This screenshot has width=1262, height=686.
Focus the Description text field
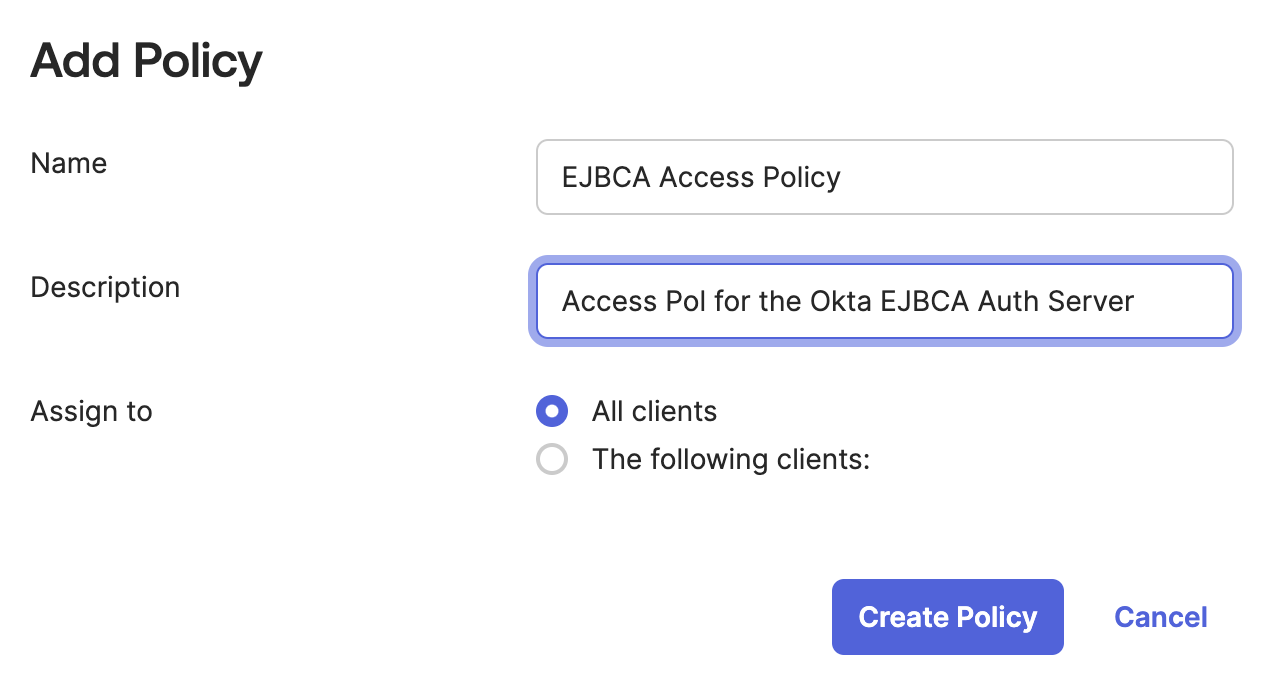pos(884,301)
